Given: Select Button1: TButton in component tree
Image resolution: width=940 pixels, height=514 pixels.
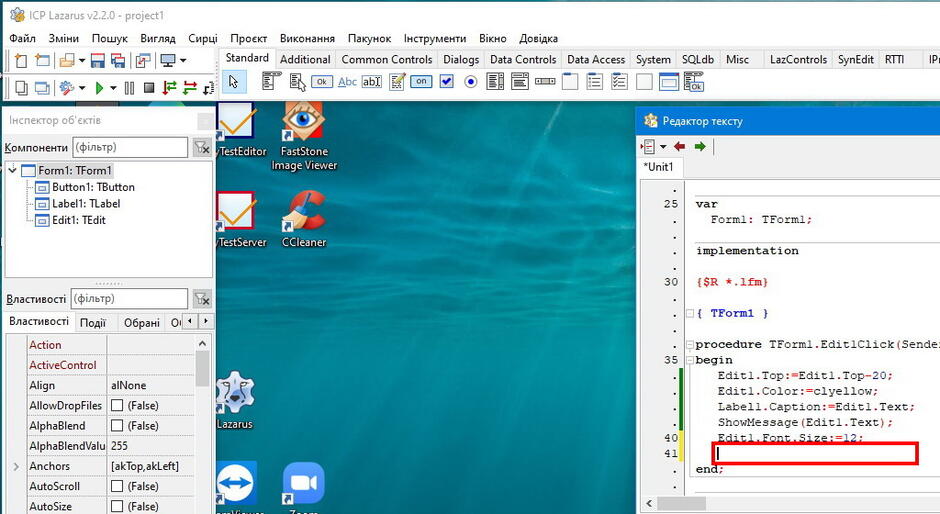Looking at the screenshot, I should click(93, 187).
